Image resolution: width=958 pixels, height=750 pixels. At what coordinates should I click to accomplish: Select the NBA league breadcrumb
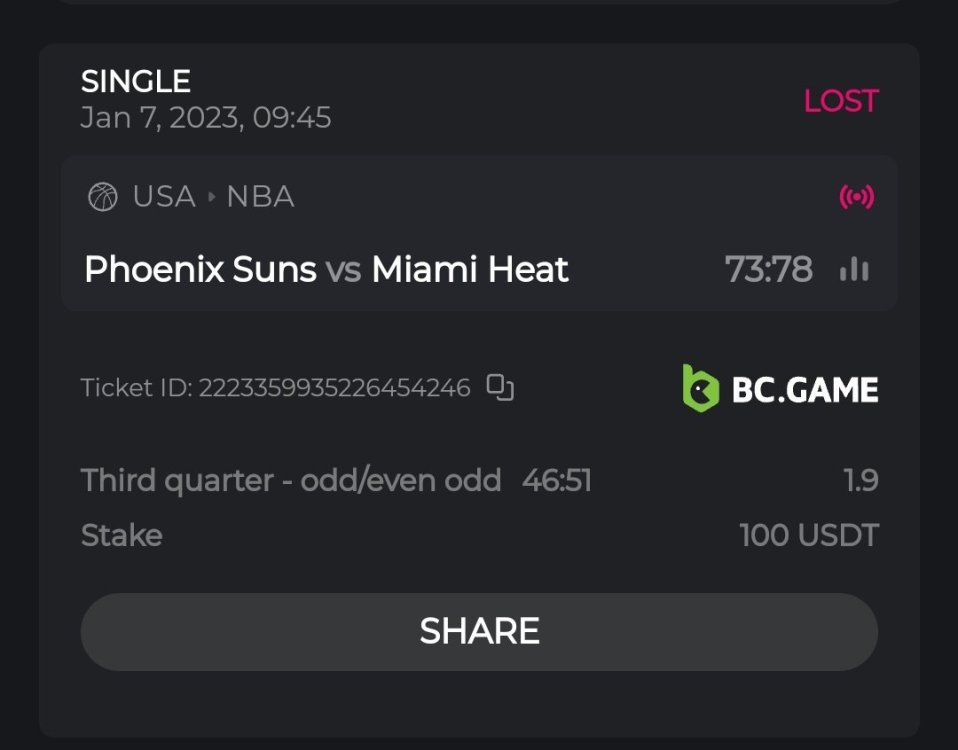[x=260, y=197]
